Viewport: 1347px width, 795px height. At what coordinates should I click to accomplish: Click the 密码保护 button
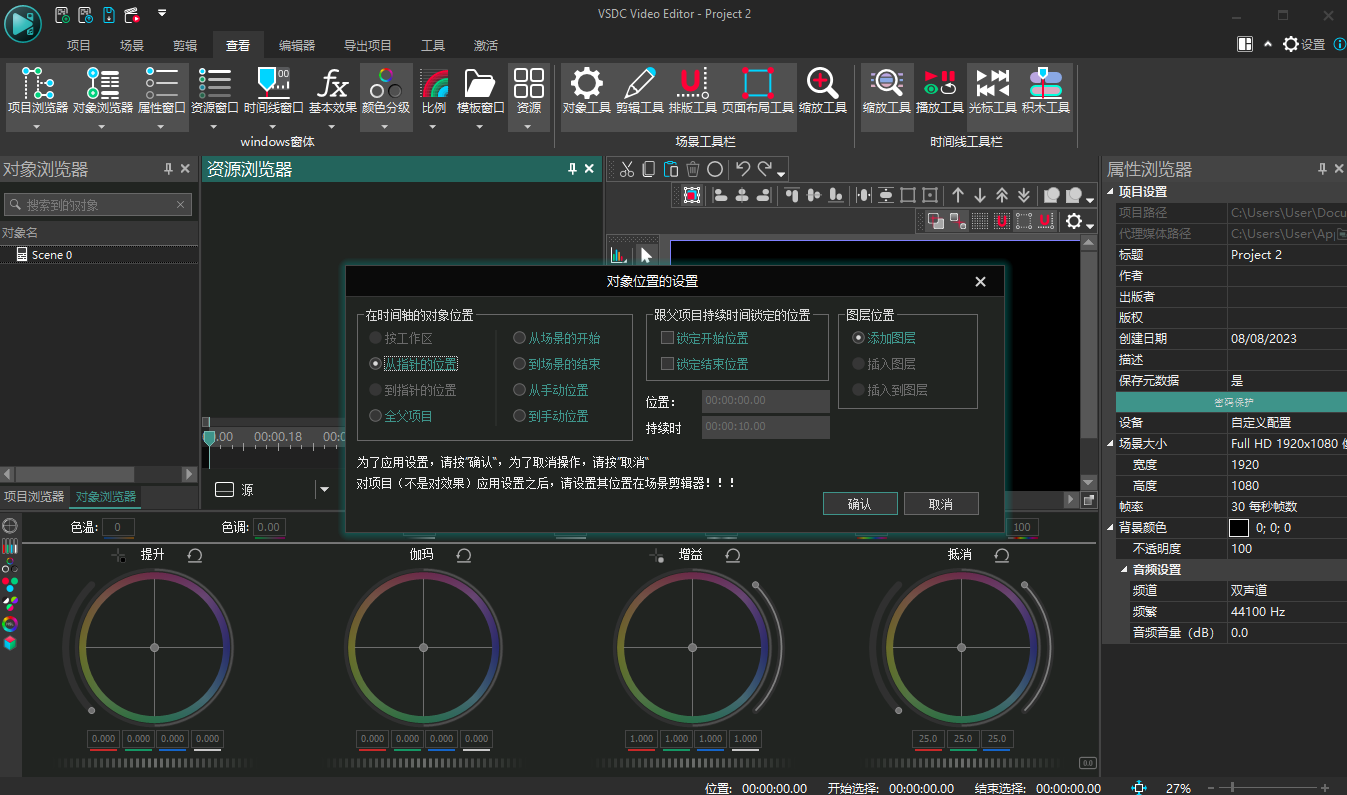pos(1231,402)
